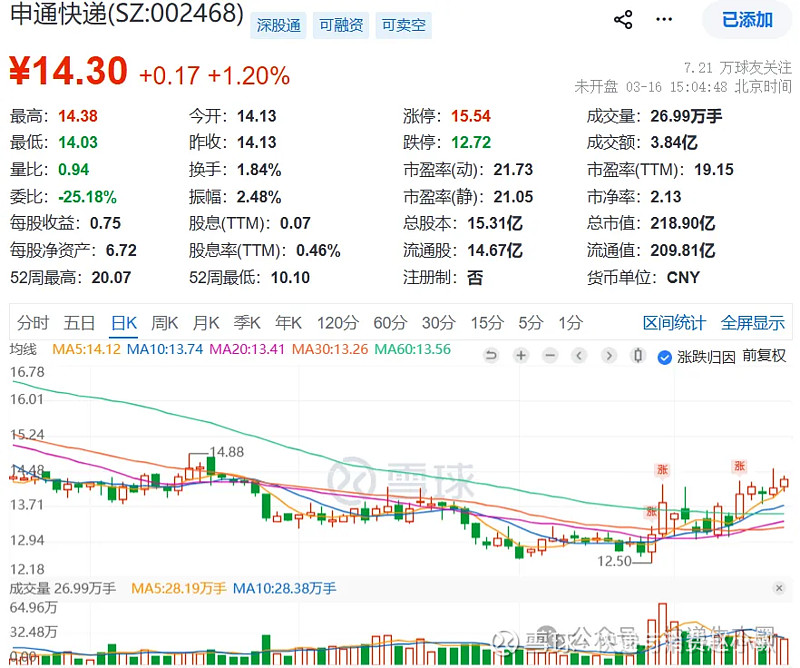Select the 月K chart tab

pos(206,323)
